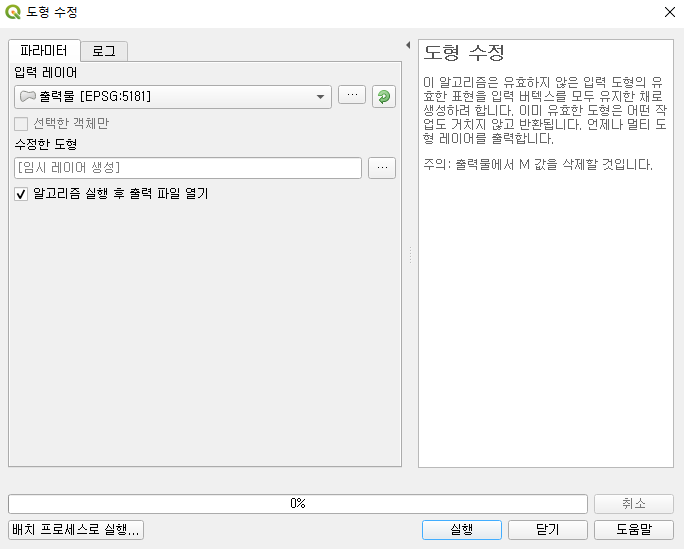Click the 취소 button

point(634,504)
